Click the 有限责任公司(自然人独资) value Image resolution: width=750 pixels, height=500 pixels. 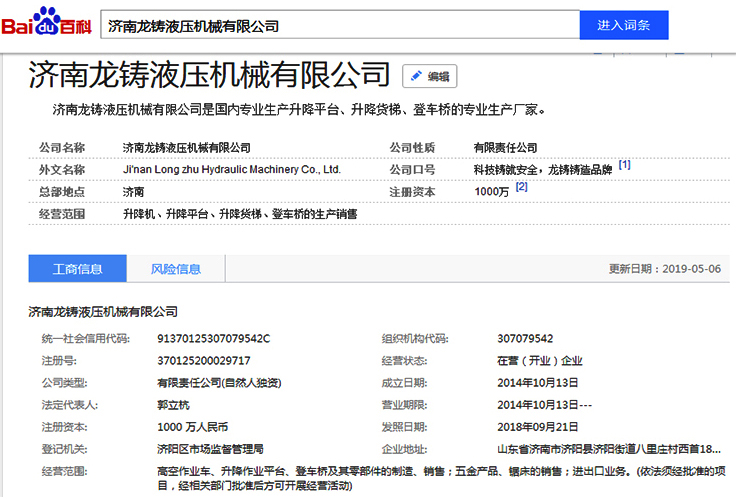point(219,383)
